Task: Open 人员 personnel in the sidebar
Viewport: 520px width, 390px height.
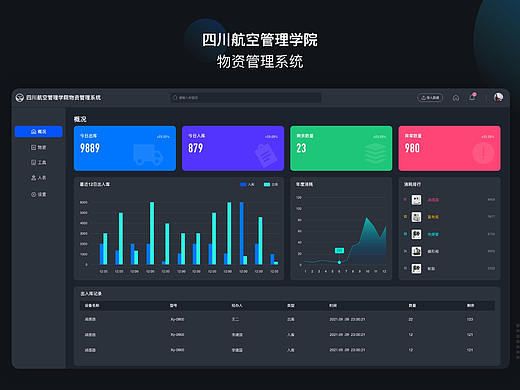Action: click(x=39, y=178)
